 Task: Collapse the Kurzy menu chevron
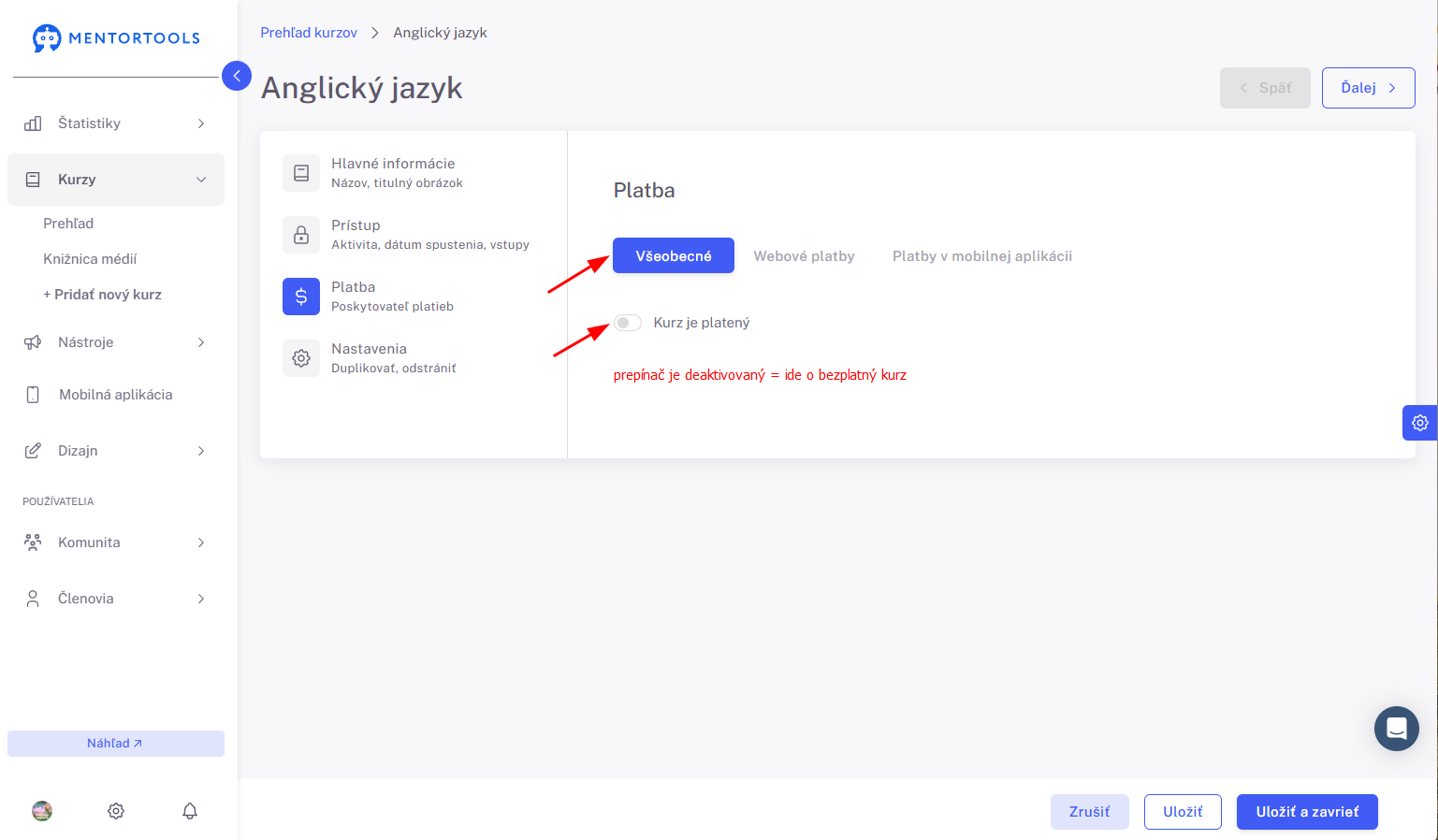[201, 180]
